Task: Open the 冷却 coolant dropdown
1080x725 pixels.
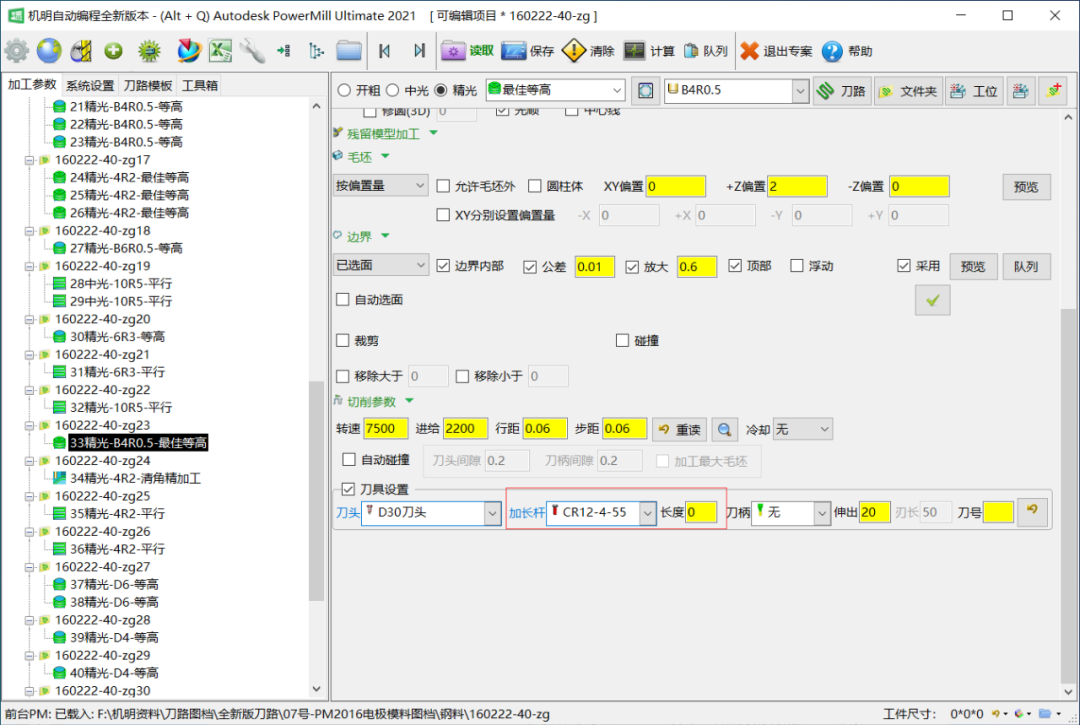Action: click(x=823, y=429)
